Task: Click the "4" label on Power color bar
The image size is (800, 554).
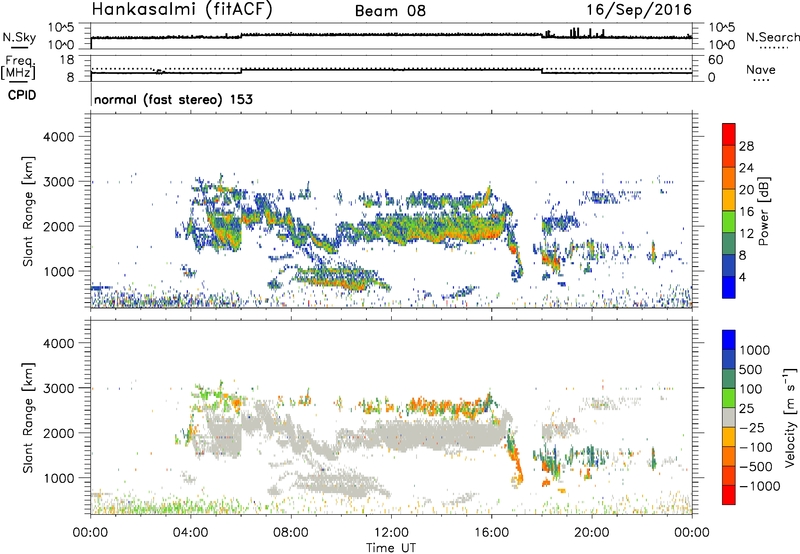Action: coord(743,277)
